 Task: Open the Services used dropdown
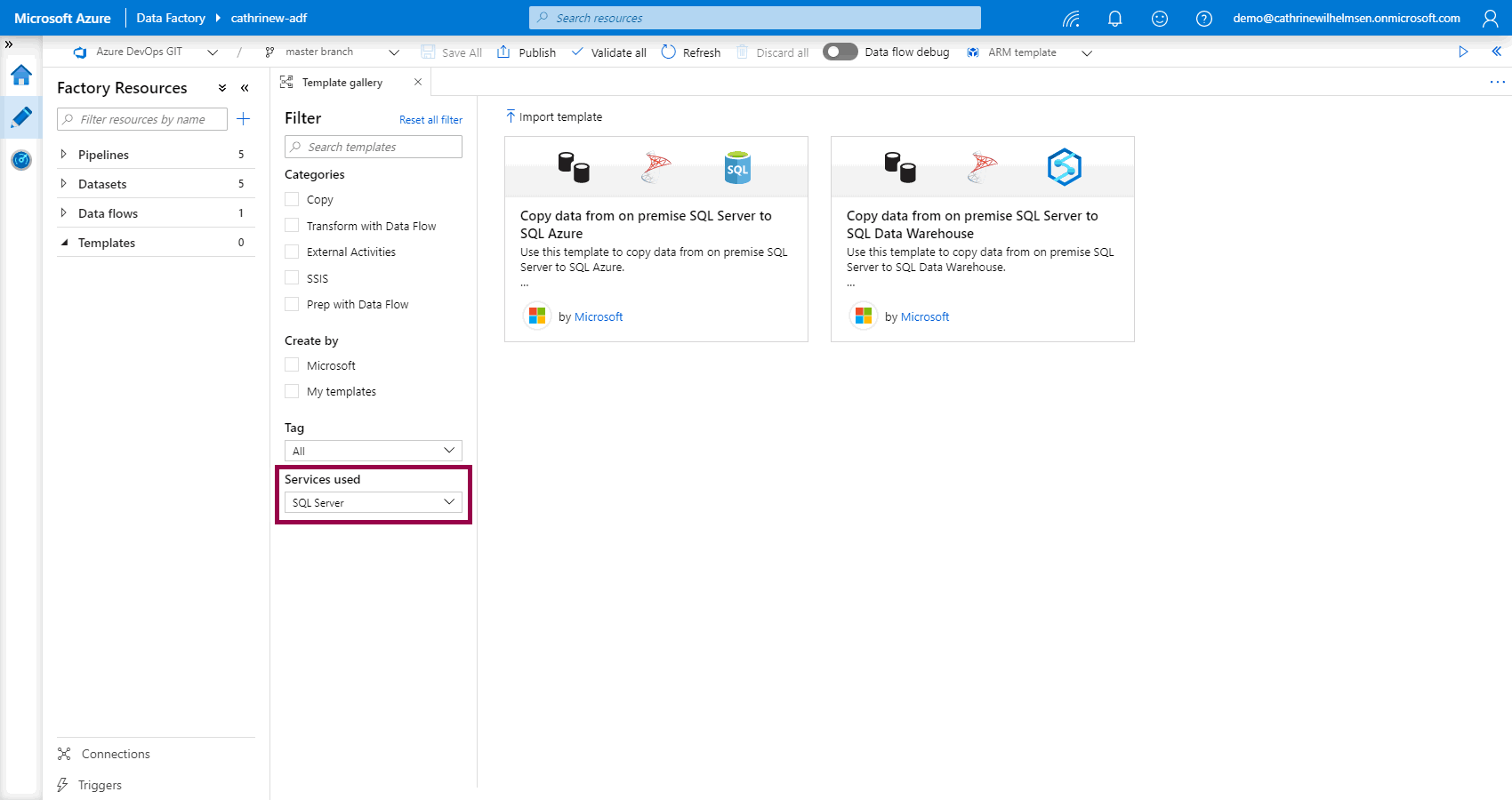[x=373, y=503]
